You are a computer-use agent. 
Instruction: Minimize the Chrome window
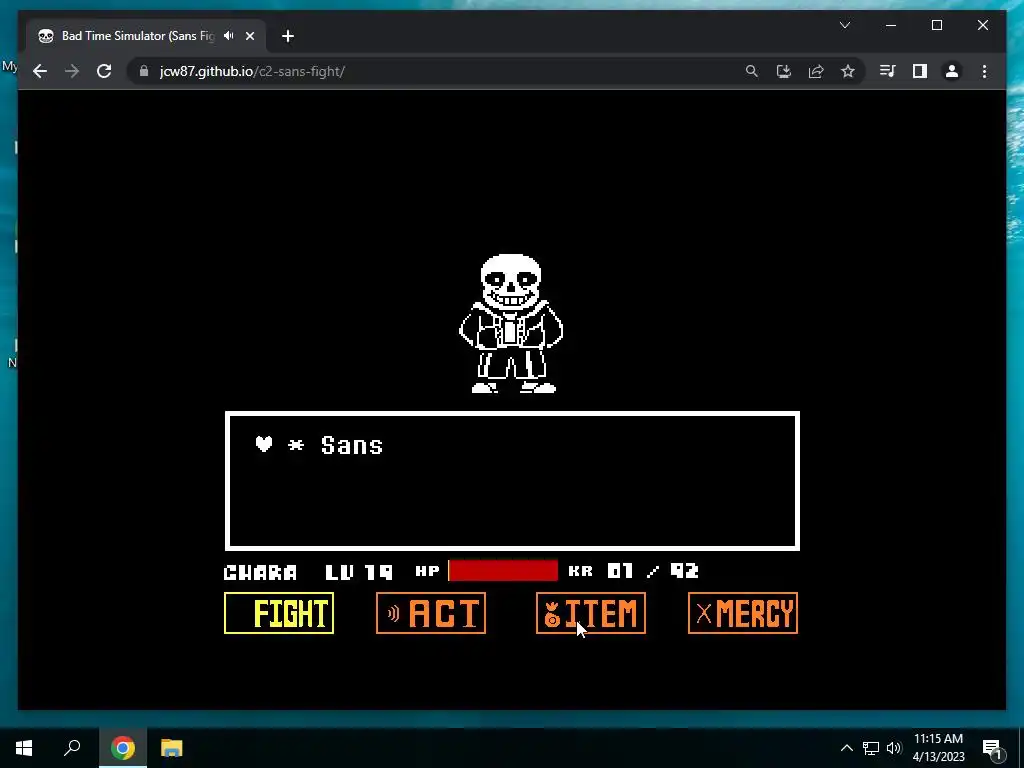point(891,25)
